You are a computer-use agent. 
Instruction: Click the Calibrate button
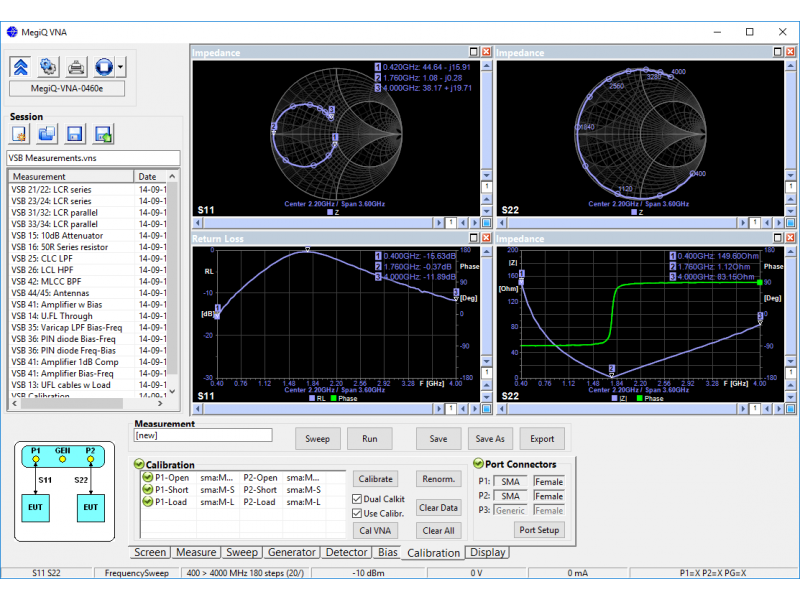coord(375,479)
